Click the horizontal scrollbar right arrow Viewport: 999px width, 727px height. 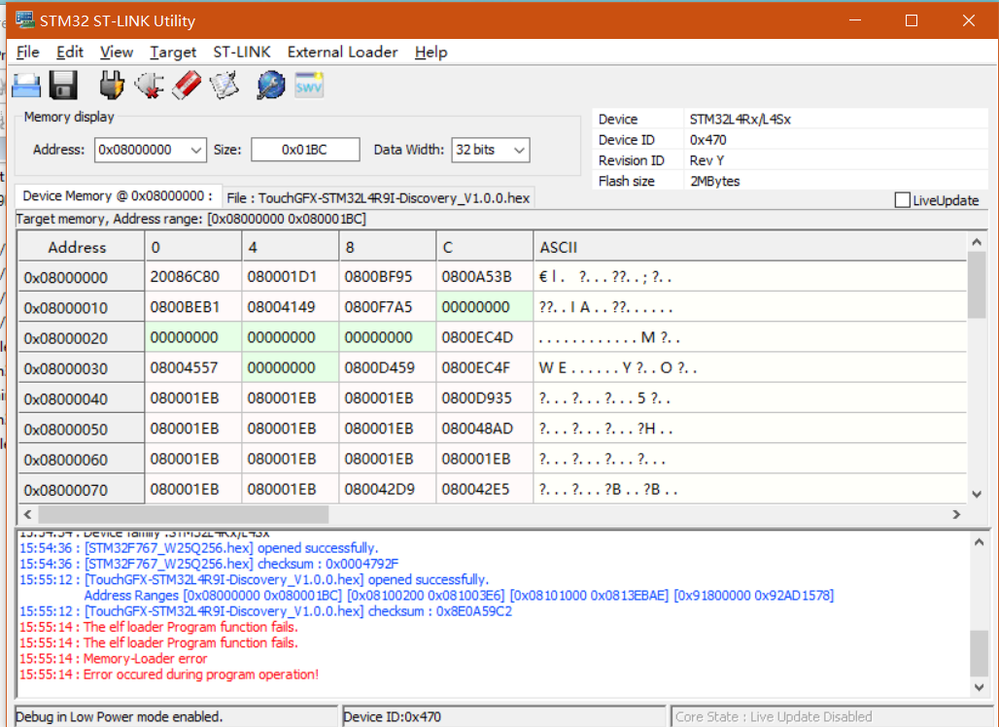pyautogui.click(x=956, y=514)
